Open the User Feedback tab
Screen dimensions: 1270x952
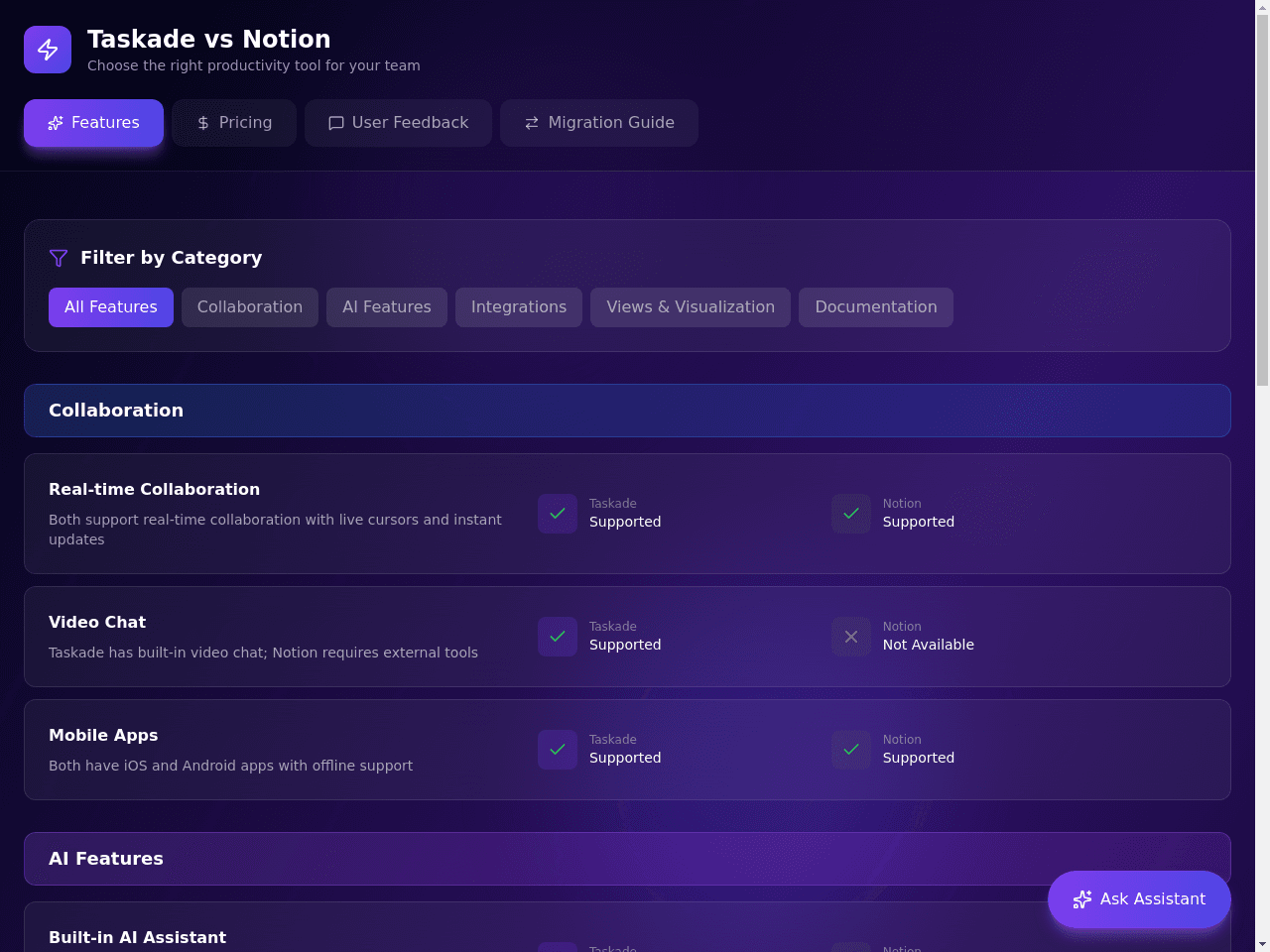coord(398,123)
